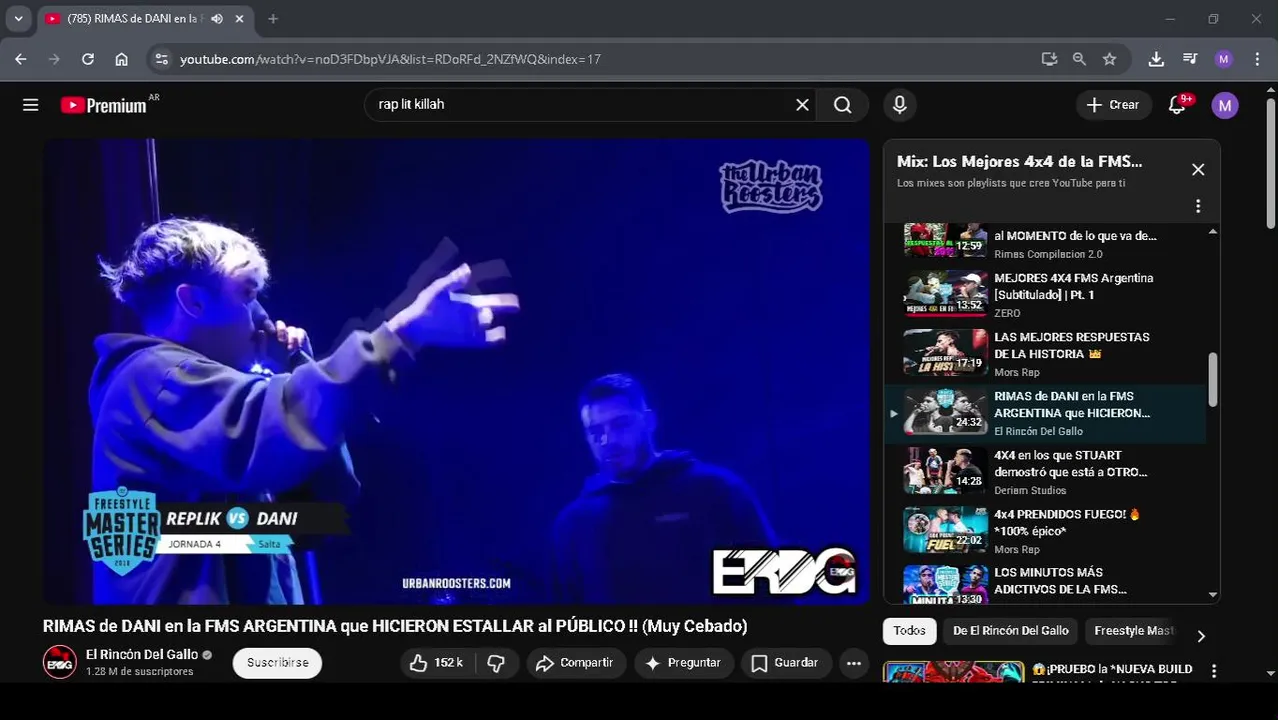Open more actions ellipsis below video
The height and width of the screenshot is (720, 1278).
(853, 663)
